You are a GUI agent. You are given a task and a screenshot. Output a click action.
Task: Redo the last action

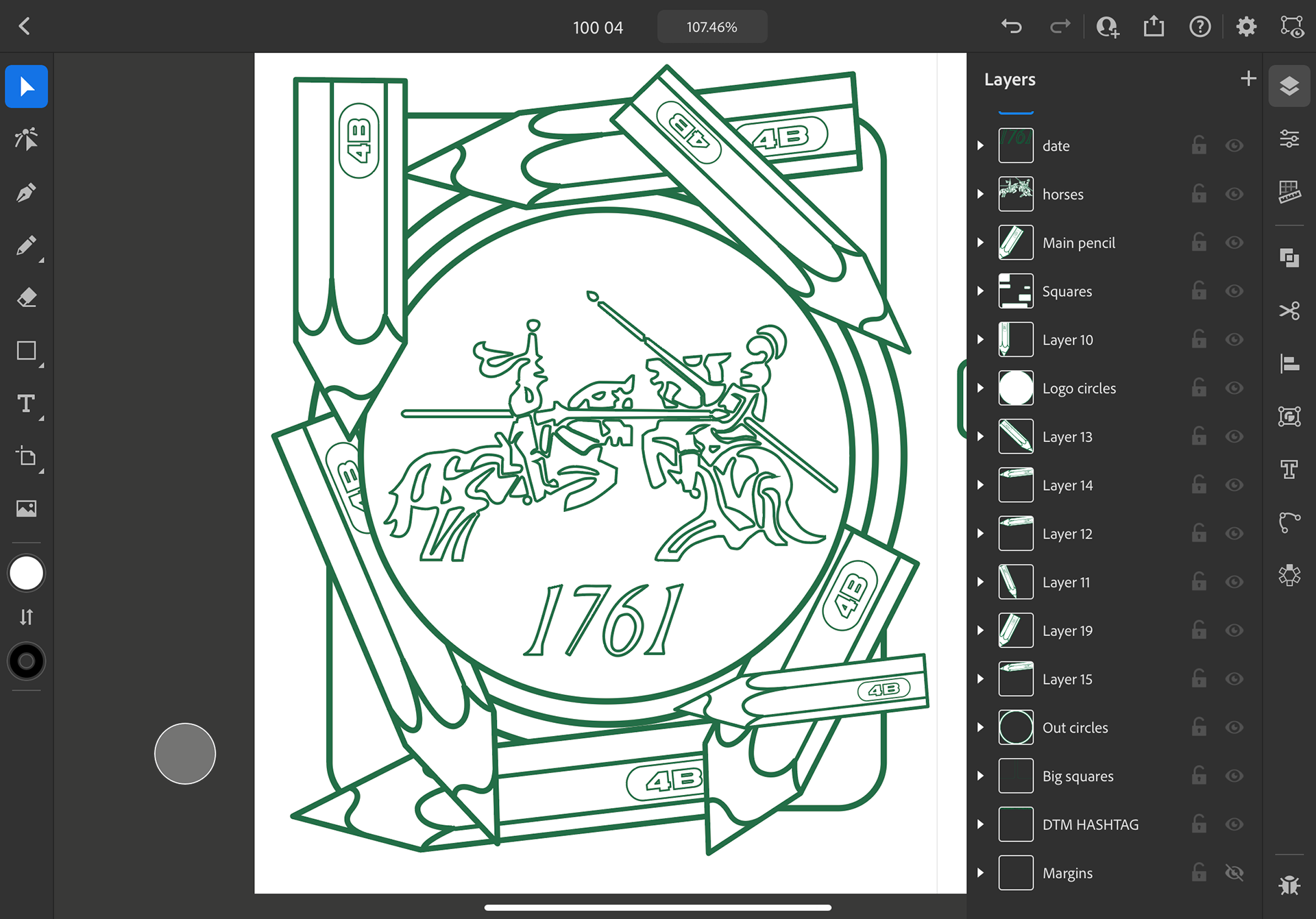coord(1060,27)
